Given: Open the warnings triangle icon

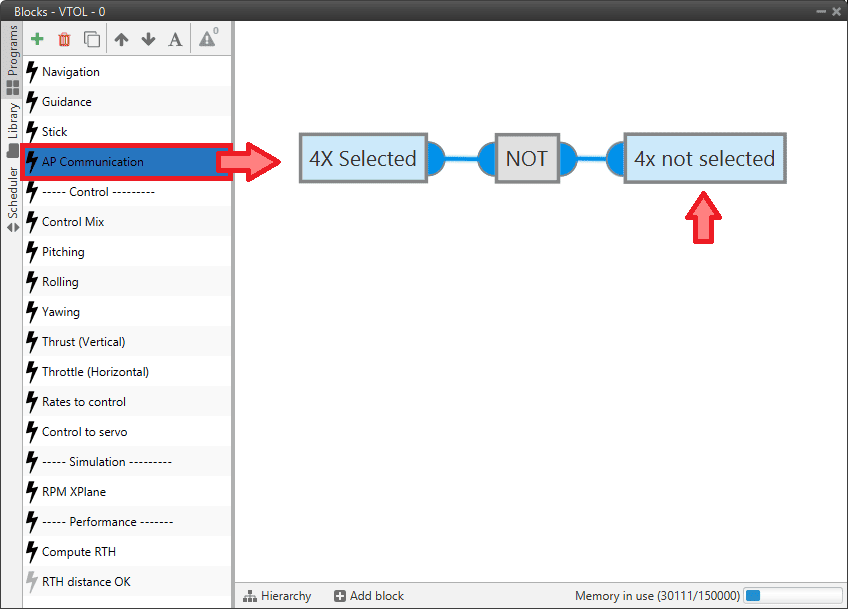Looking at the screenshot, I should (207, 39).
